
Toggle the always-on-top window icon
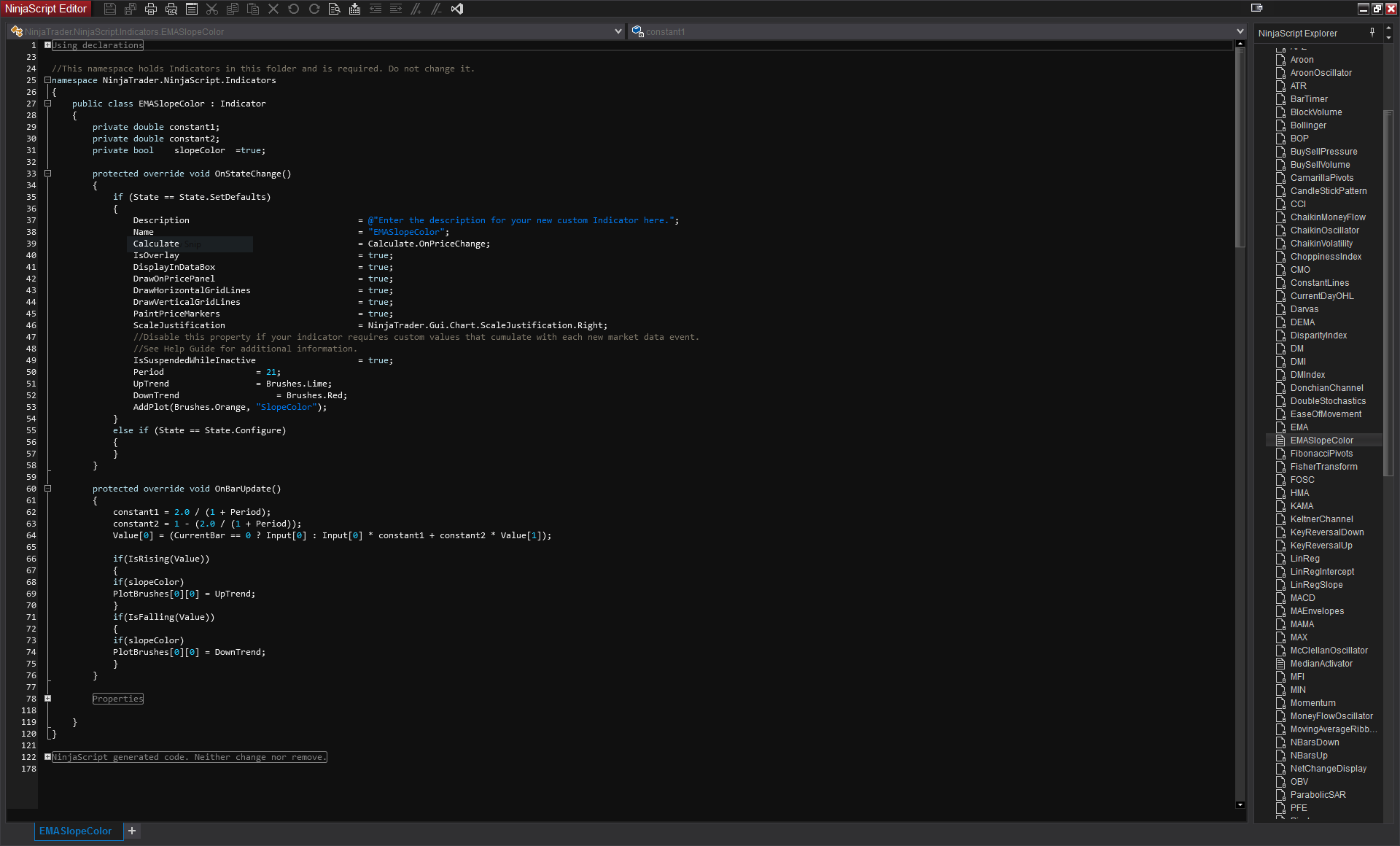1256,8
